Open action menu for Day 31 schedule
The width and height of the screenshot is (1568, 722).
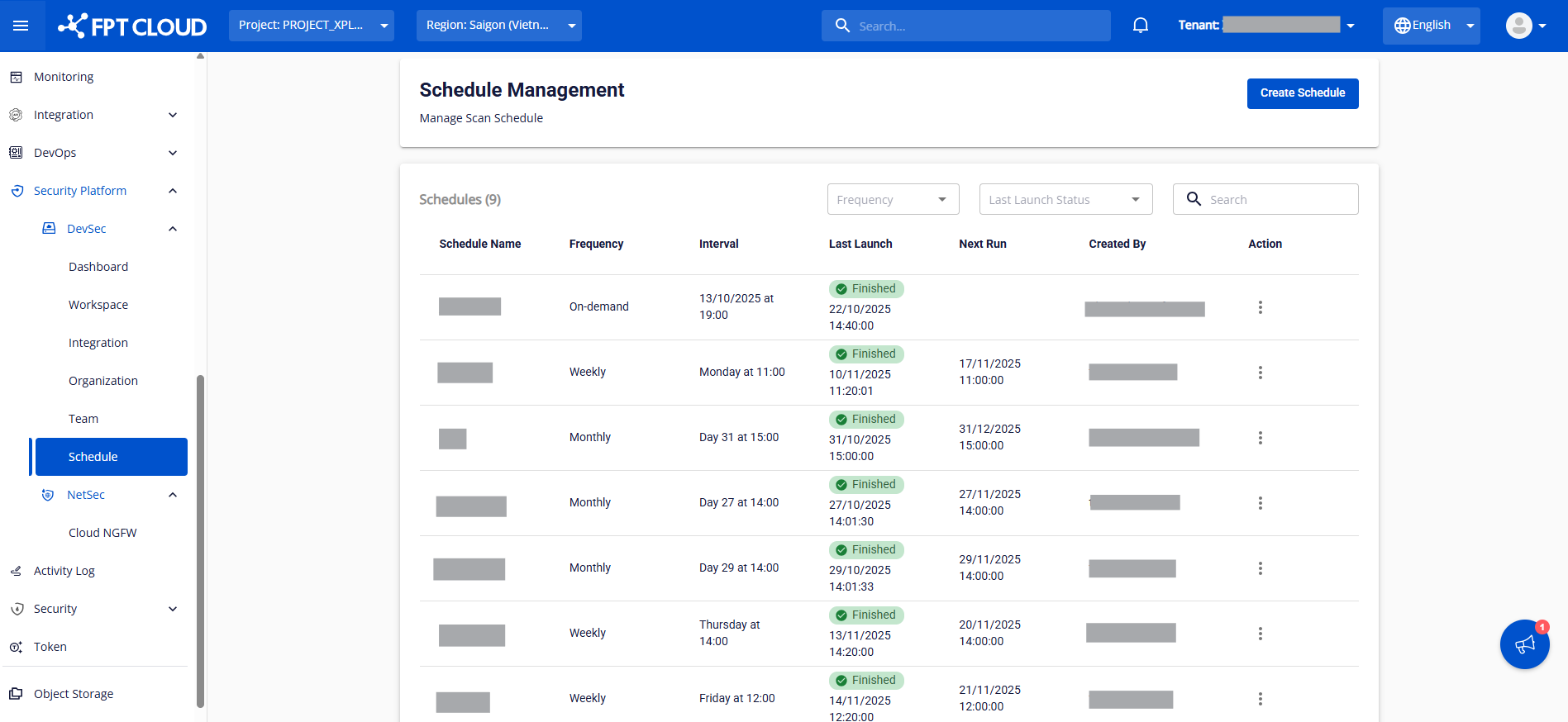pos(1260,438)
